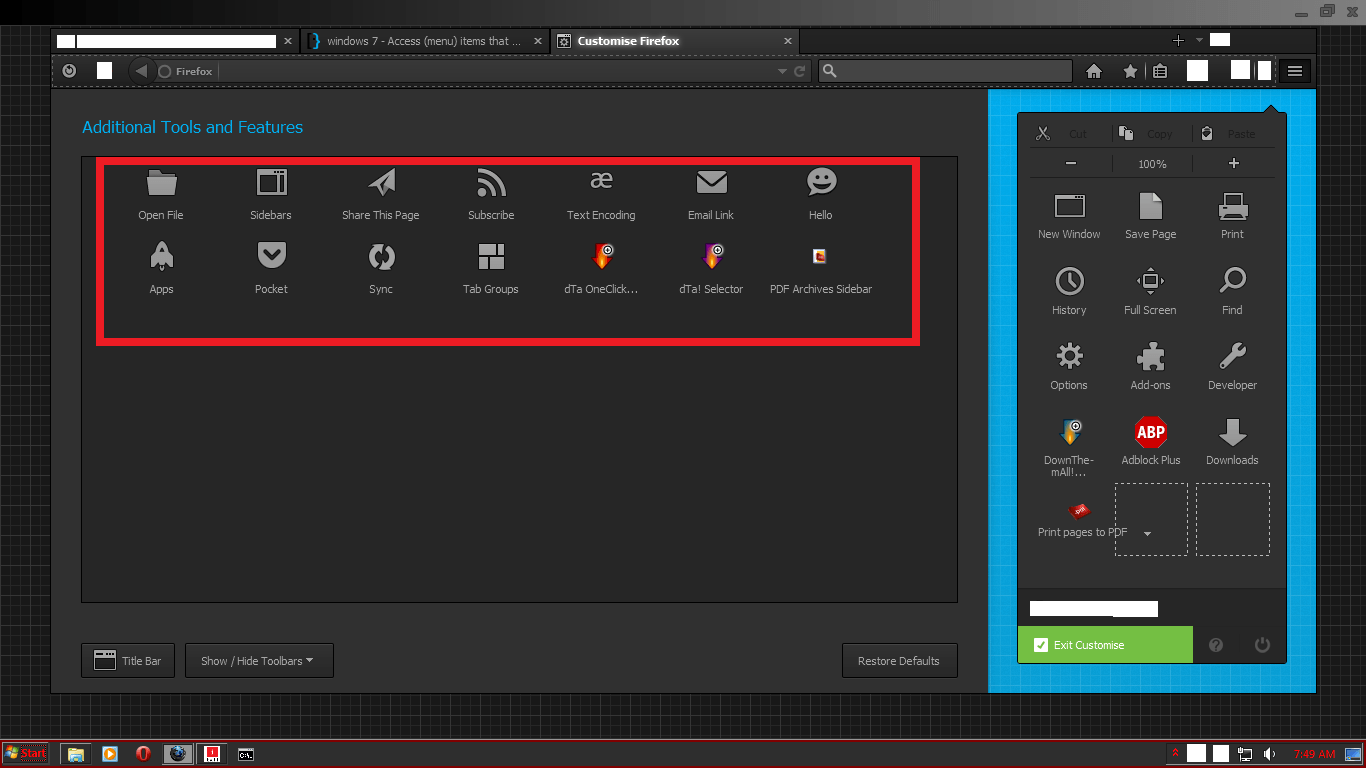Click the Exit Customise button

coord(1105,645)
